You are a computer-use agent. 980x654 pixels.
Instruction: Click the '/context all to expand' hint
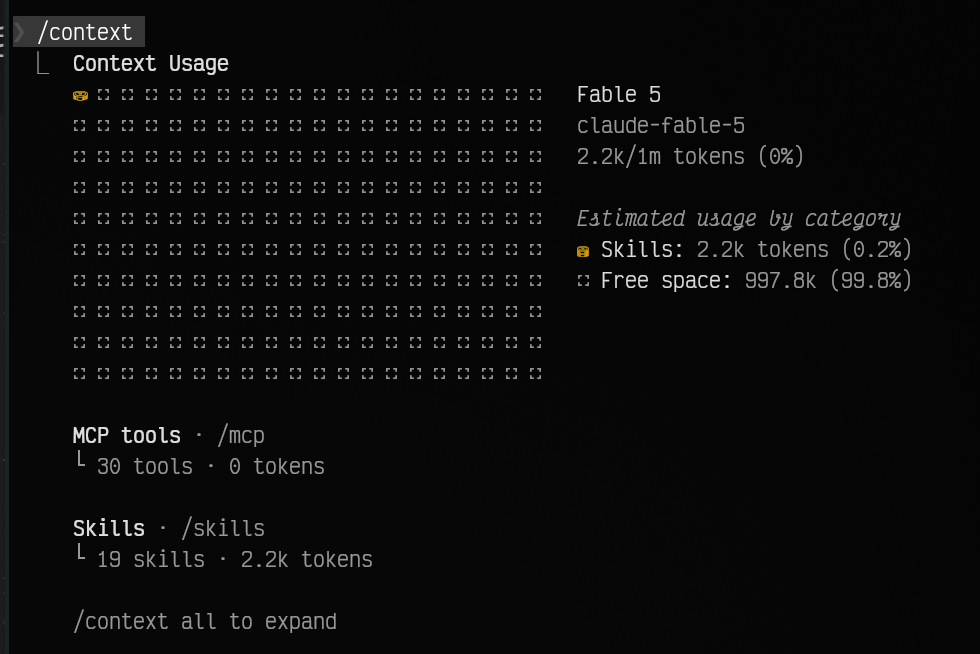click(205, 621)
